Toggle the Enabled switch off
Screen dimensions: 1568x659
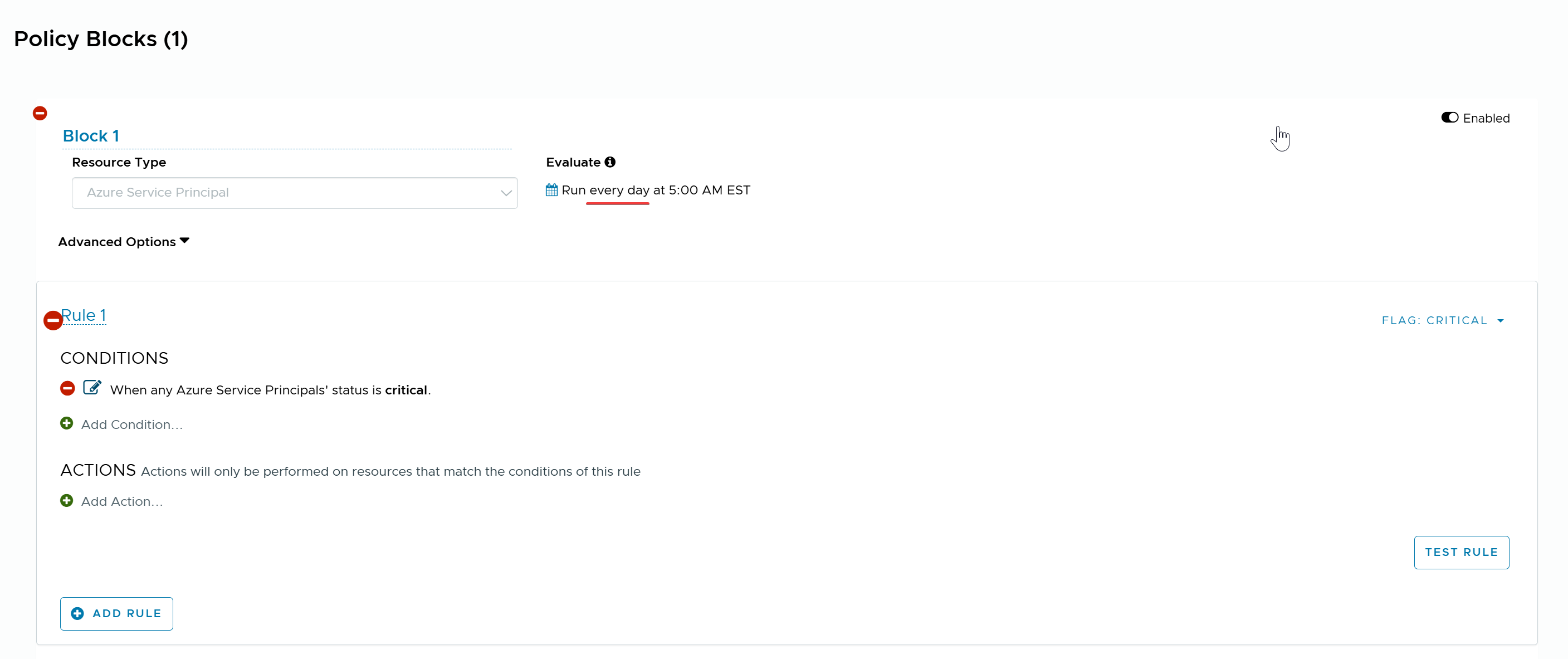point(1449,118)
